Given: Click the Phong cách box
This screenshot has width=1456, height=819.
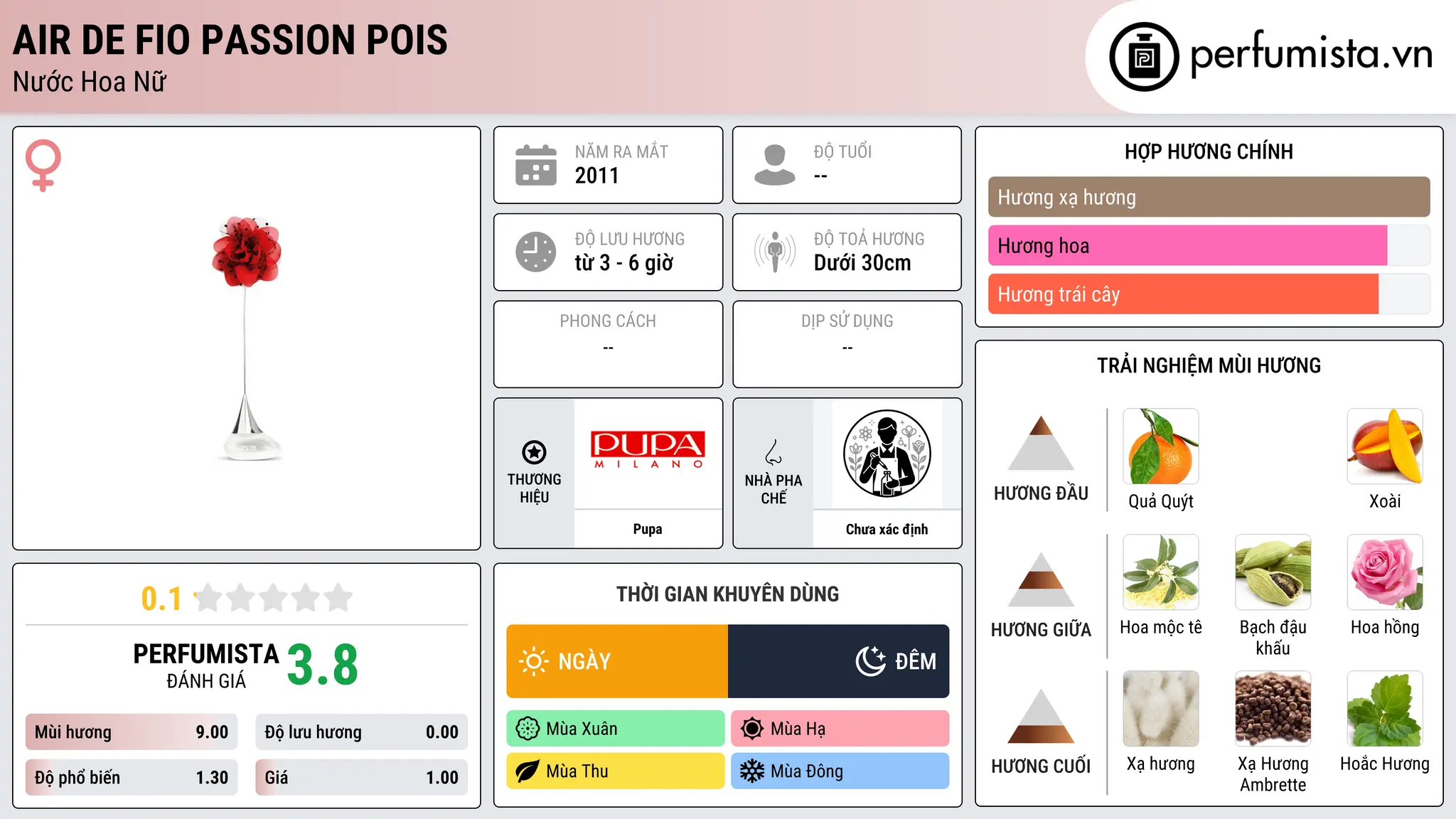Looking at the screenshot, I should tap(608, 344).
